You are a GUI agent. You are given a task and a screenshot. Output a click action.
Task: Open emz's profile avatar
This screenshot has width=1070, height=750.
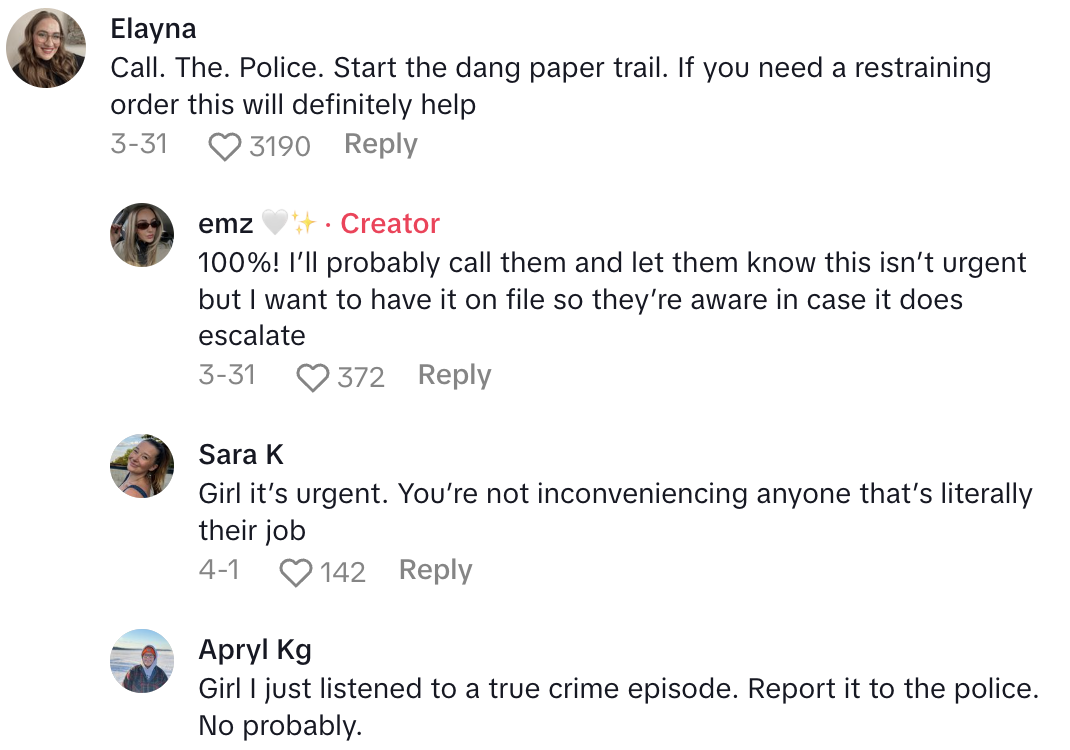pos(141,235)
